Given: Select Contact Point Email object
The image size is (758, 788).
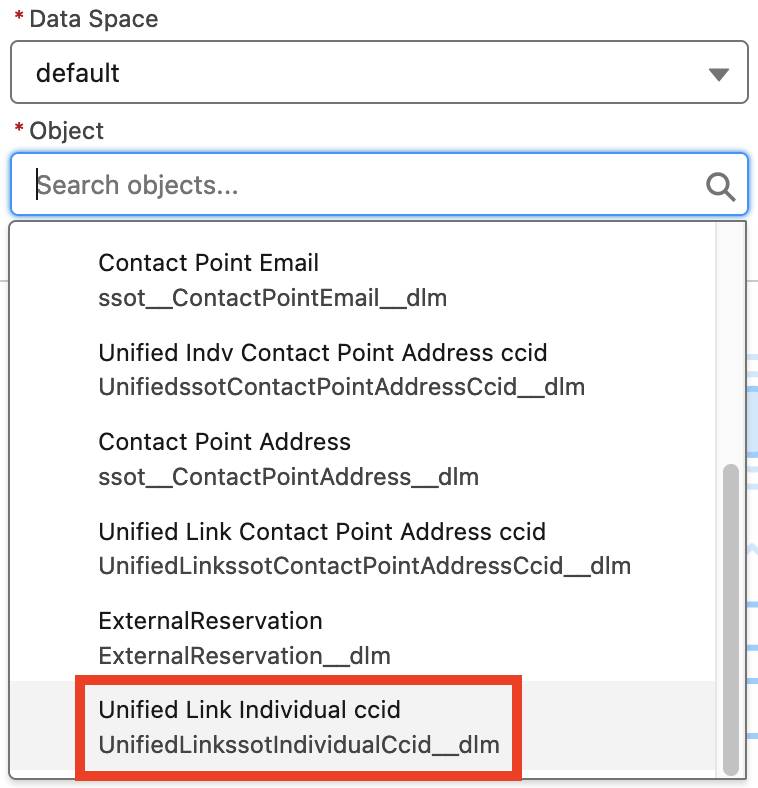Looking at the screenshot, I should [362, 280].
